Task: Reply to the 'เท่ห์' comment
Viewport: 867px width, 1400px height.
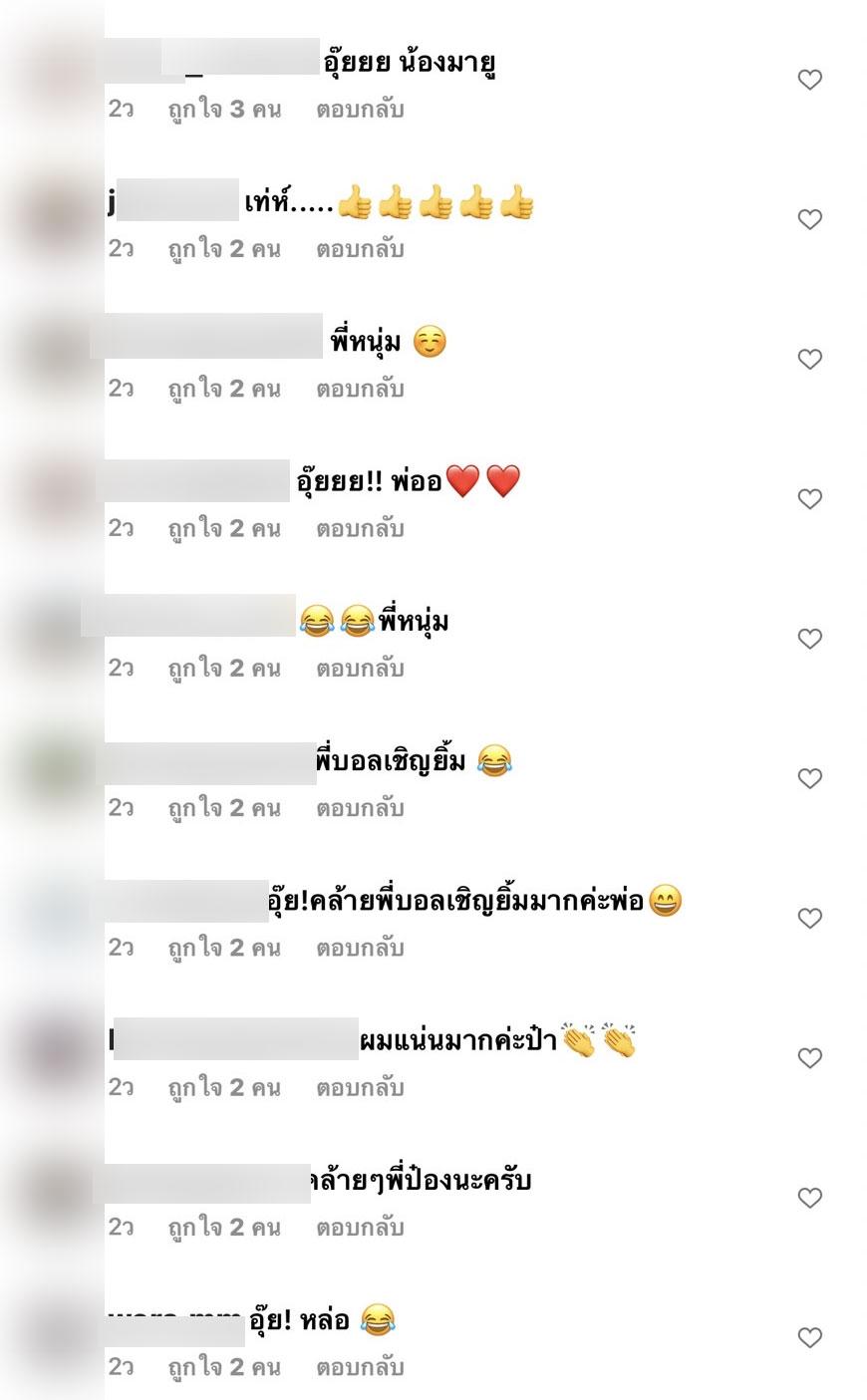Action: 360,249
